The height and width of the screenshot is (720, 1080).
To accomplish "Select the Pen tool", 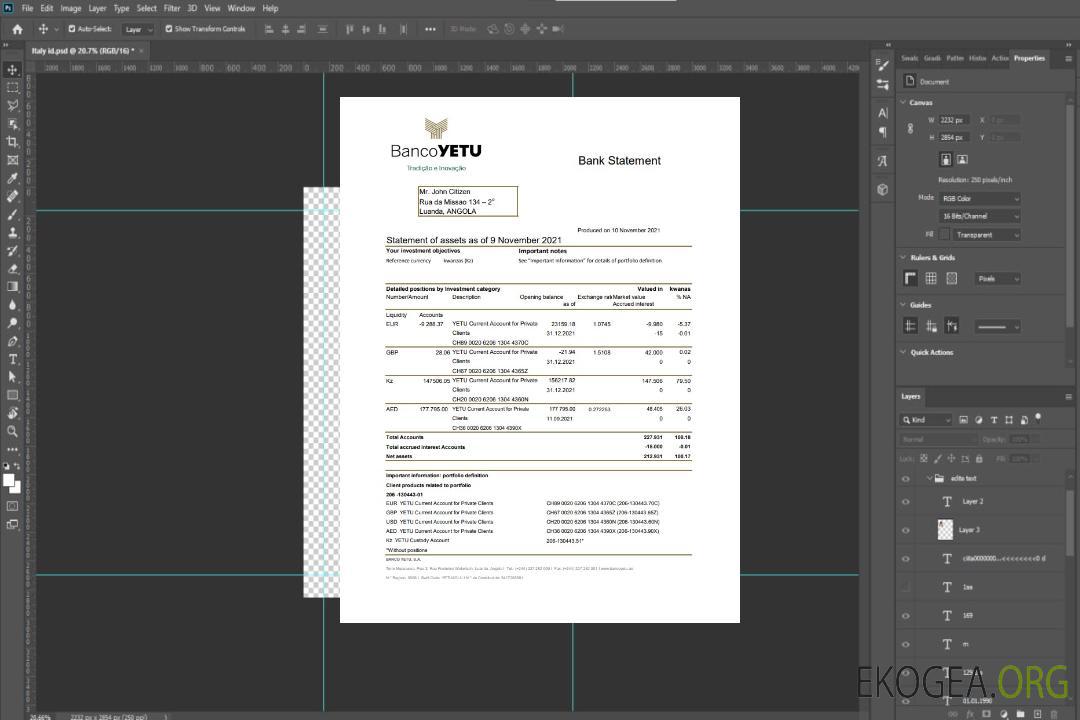I will click(12, 341).
